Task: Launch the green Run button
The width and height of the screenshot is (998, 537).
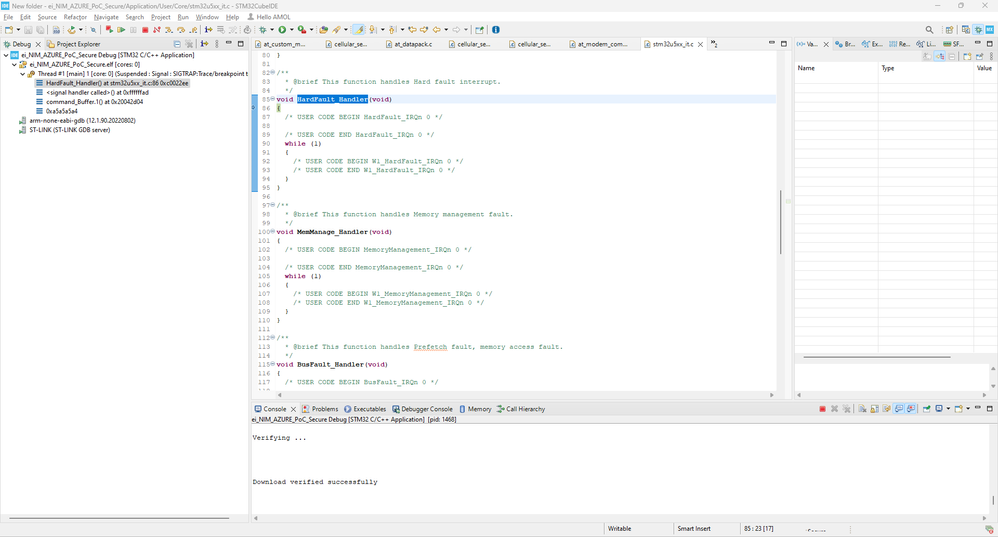Action: [282, 29]
